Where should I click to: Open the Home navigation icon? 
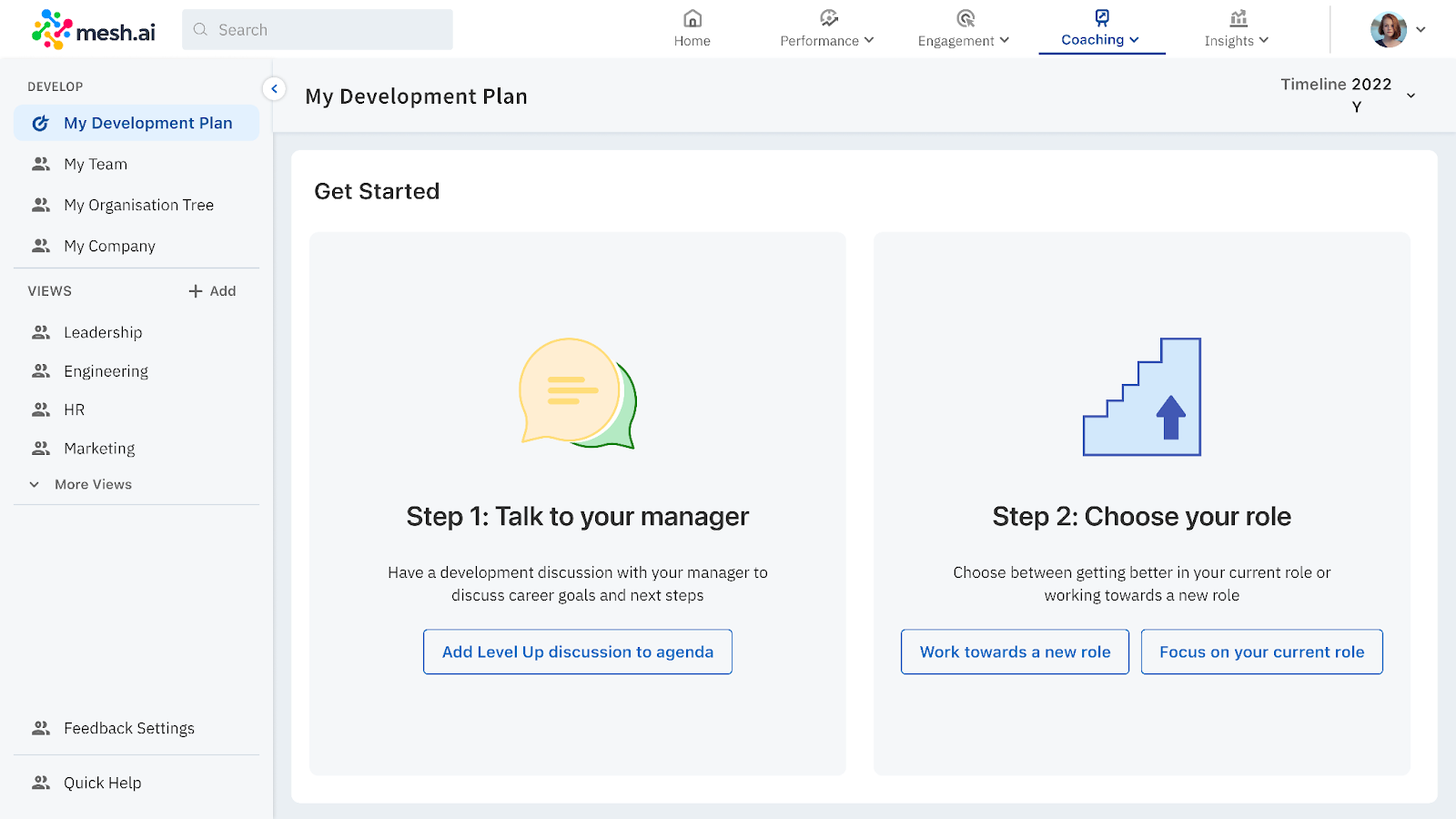pos(692,18)
